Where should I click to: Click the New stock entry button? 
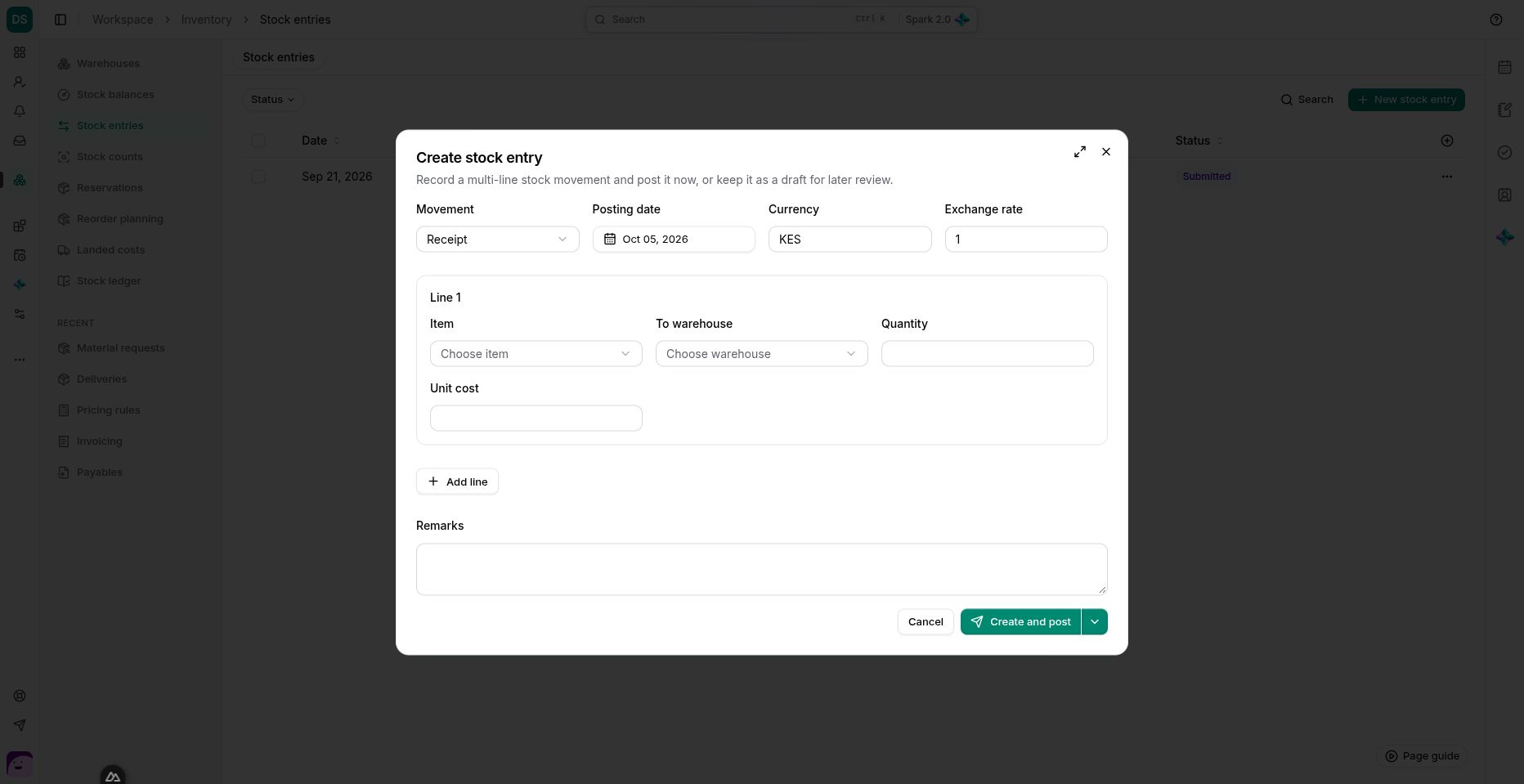coord(1406,100)
